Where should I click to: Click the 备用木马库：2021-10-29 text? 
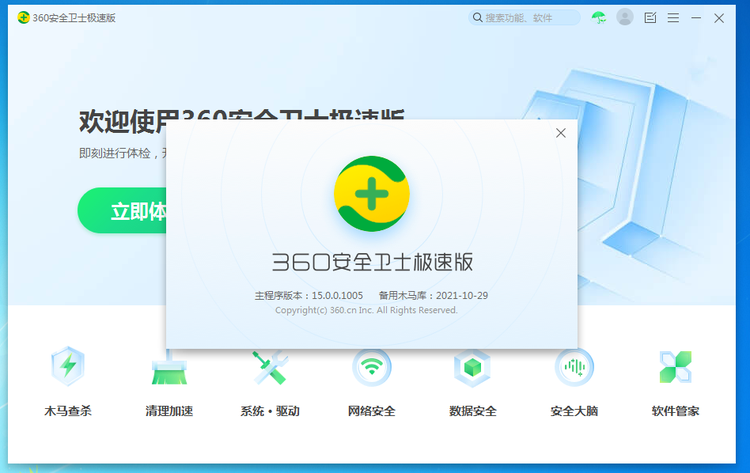(x=433, y=296)
